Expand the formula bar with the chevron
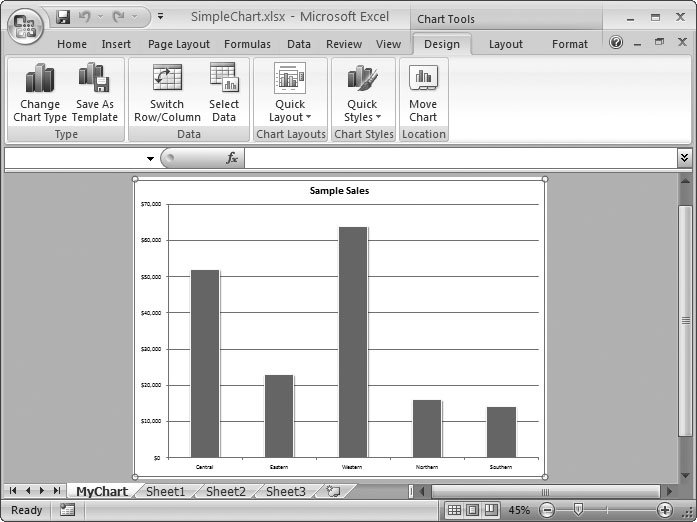Image resolution: width=697 pixels, height=522 pixels. [684, 157]
